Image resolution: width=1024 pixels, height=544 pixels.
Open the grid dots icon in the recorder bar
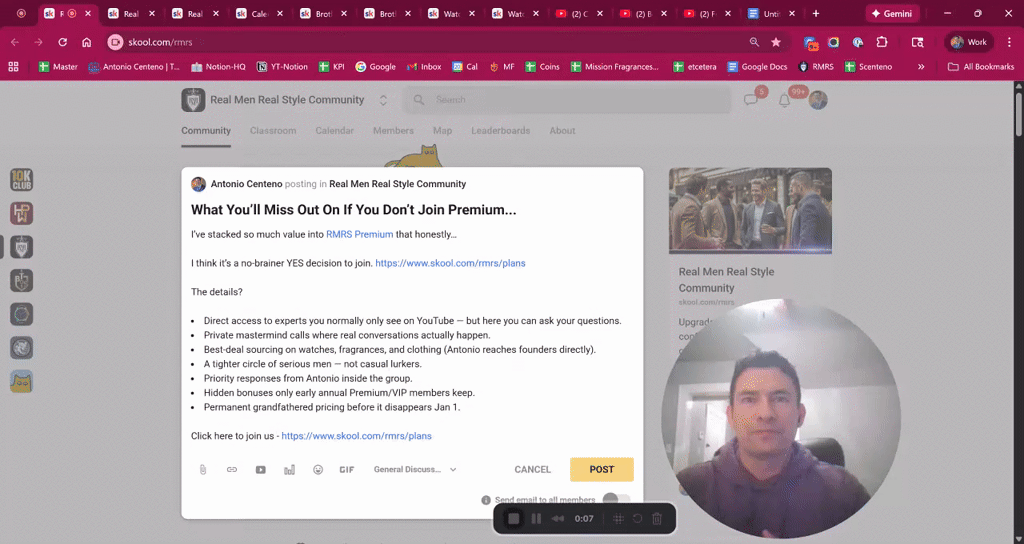pyautogui.click(x=618, y=519)
